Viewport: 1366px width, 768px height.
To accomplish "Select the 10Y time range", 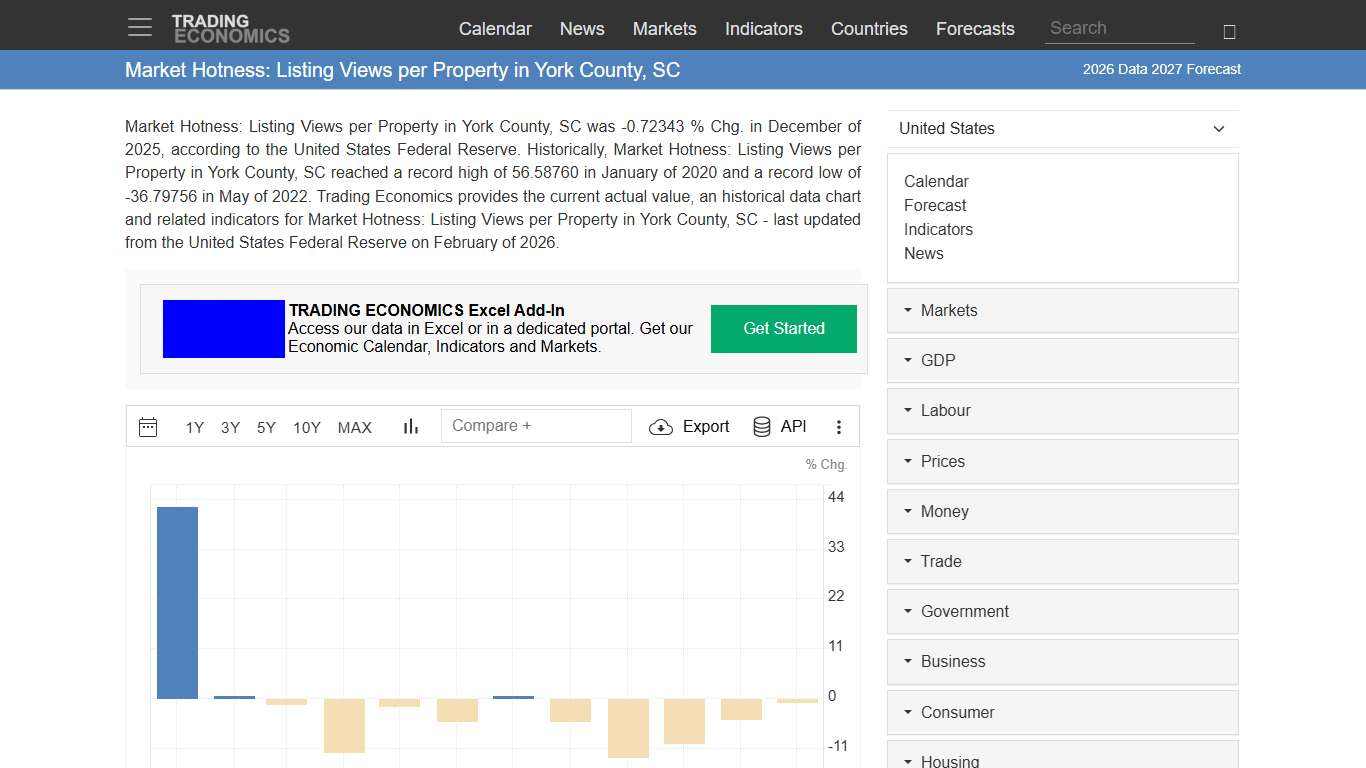I will click(306, 427).
